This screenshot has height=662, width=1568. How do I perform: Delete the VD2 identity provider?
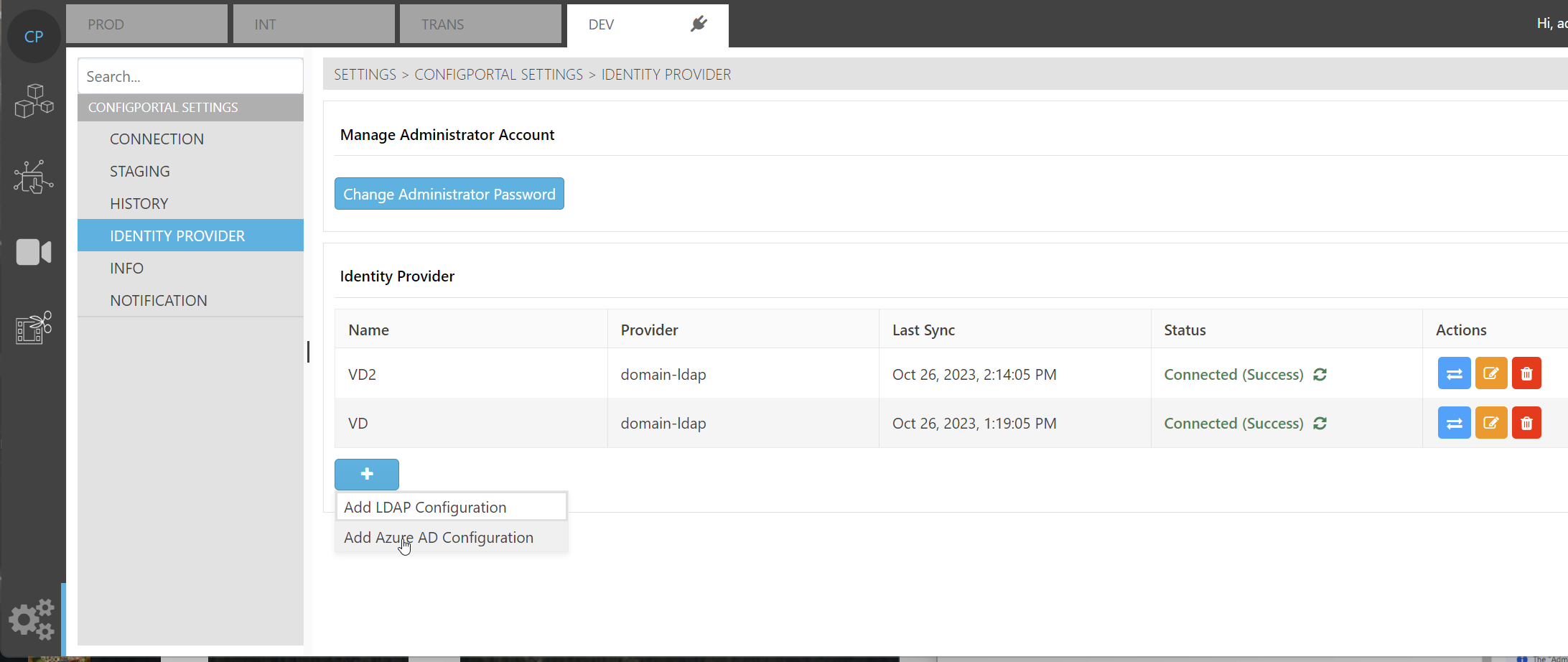pyautogui.click(x=1526, y=373)
